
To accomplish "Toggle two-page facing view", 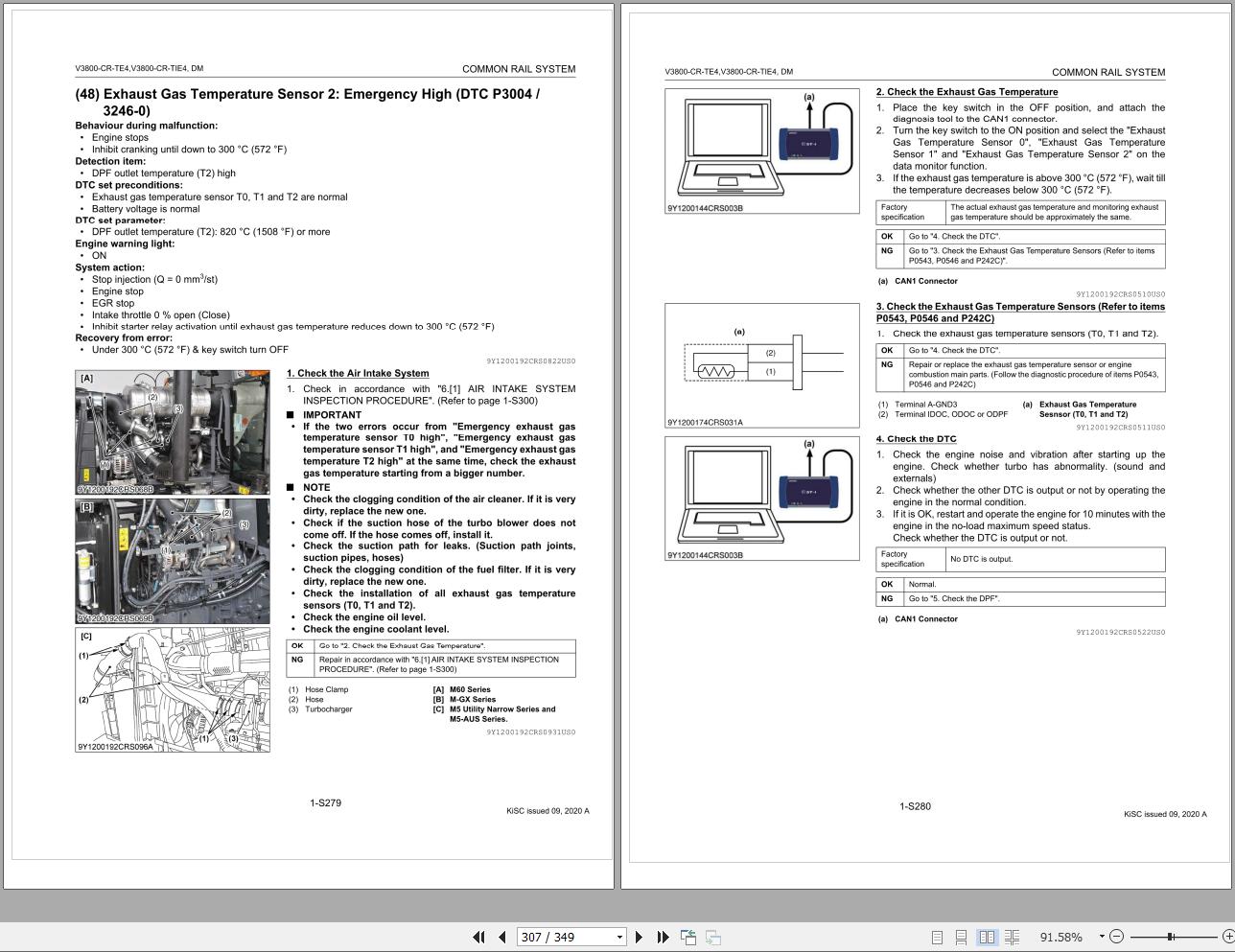I will pyautogui.click(x=987, y=937).
